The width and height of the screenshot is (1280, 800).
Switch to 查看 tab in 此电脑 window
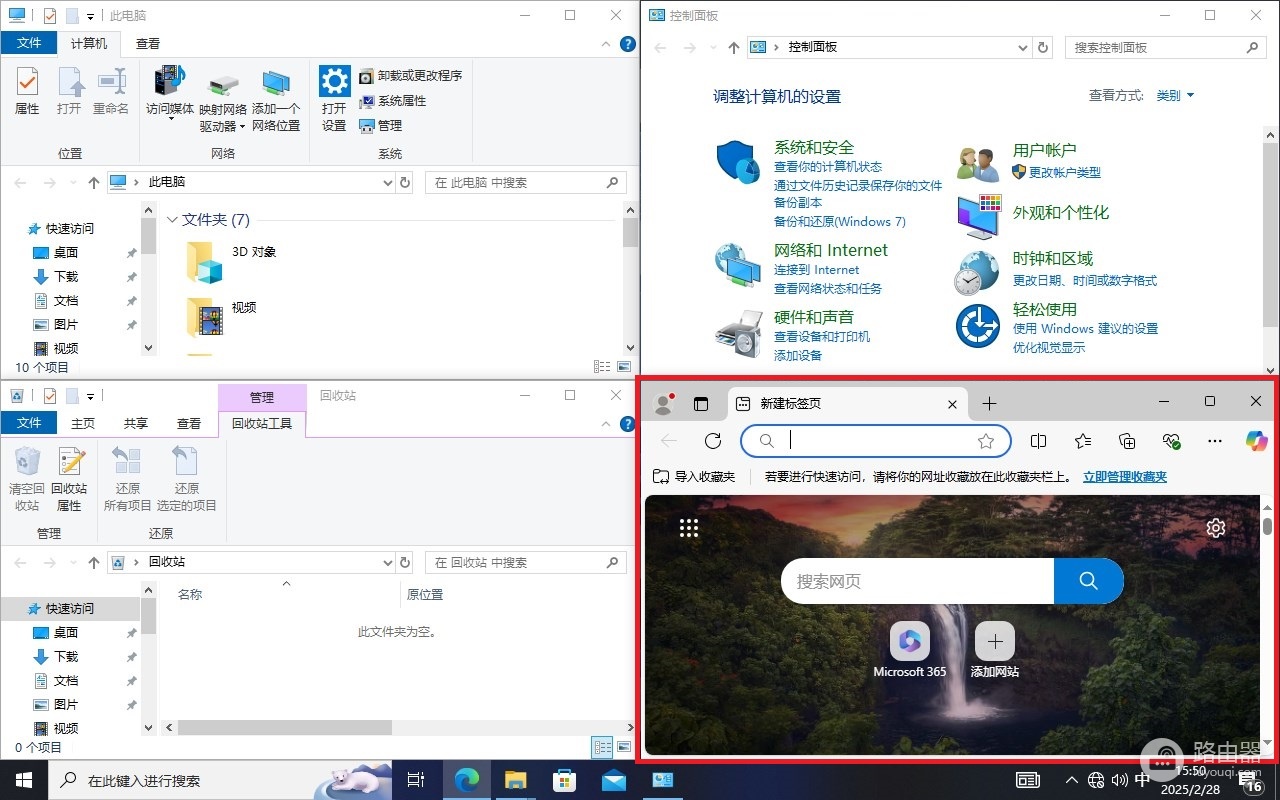pos(148,44)
